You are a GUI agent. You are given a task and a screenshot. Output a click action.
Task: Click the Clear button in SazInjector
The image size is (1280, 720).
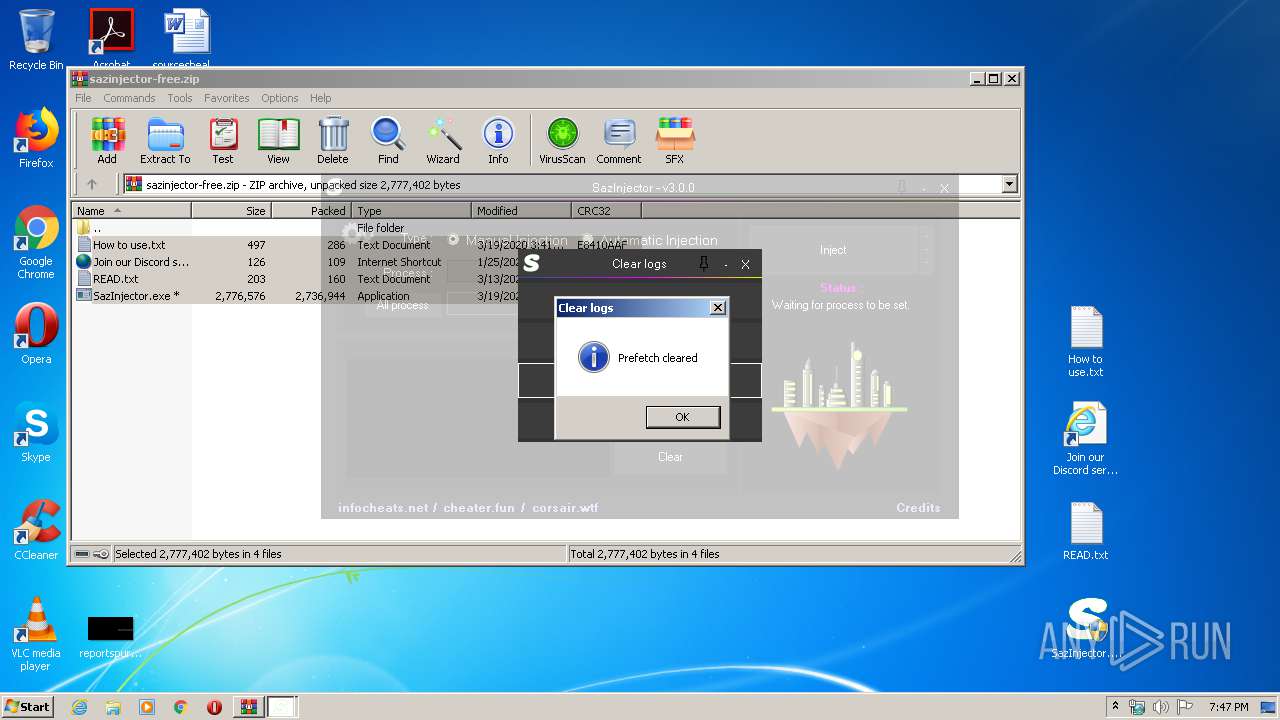(x=670, y=457)
